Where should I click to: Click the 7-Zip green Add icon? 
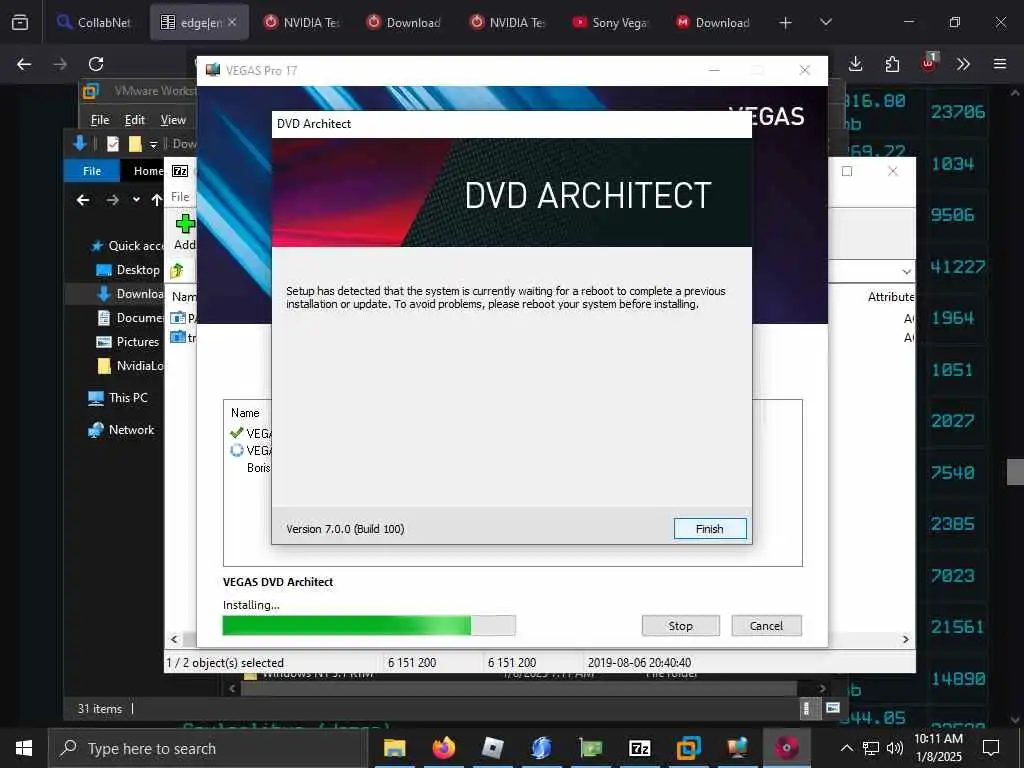pyautogui.click(x=185, y=224)
